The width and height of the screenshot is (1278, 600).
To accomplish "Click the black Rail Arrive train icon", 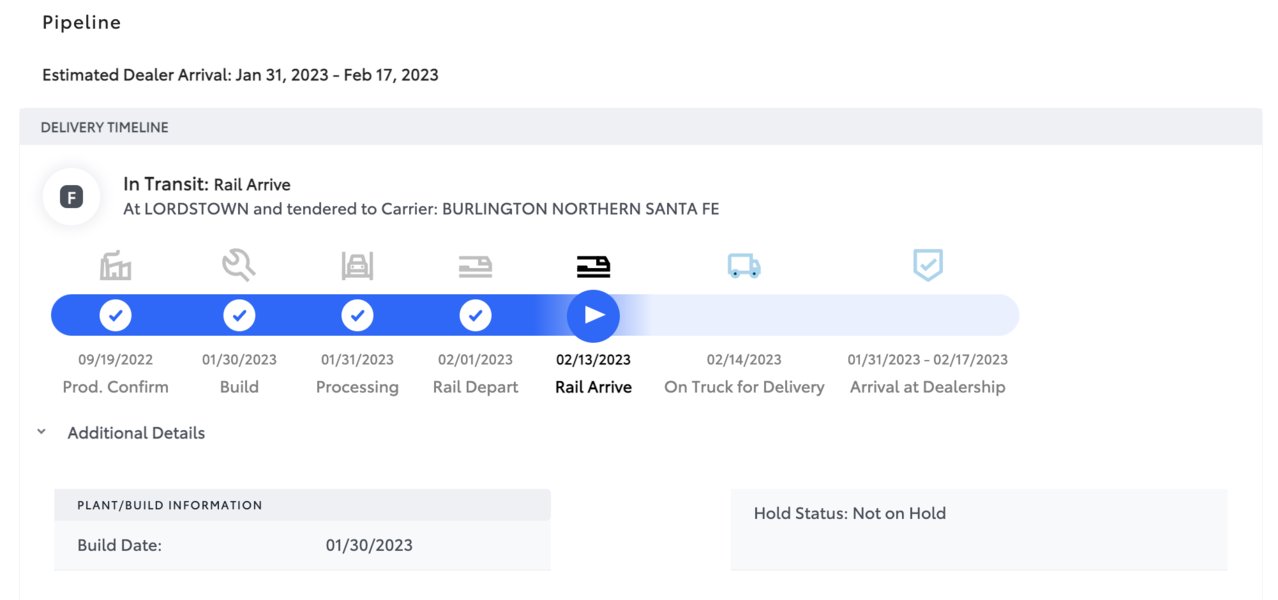I will 593,266.
